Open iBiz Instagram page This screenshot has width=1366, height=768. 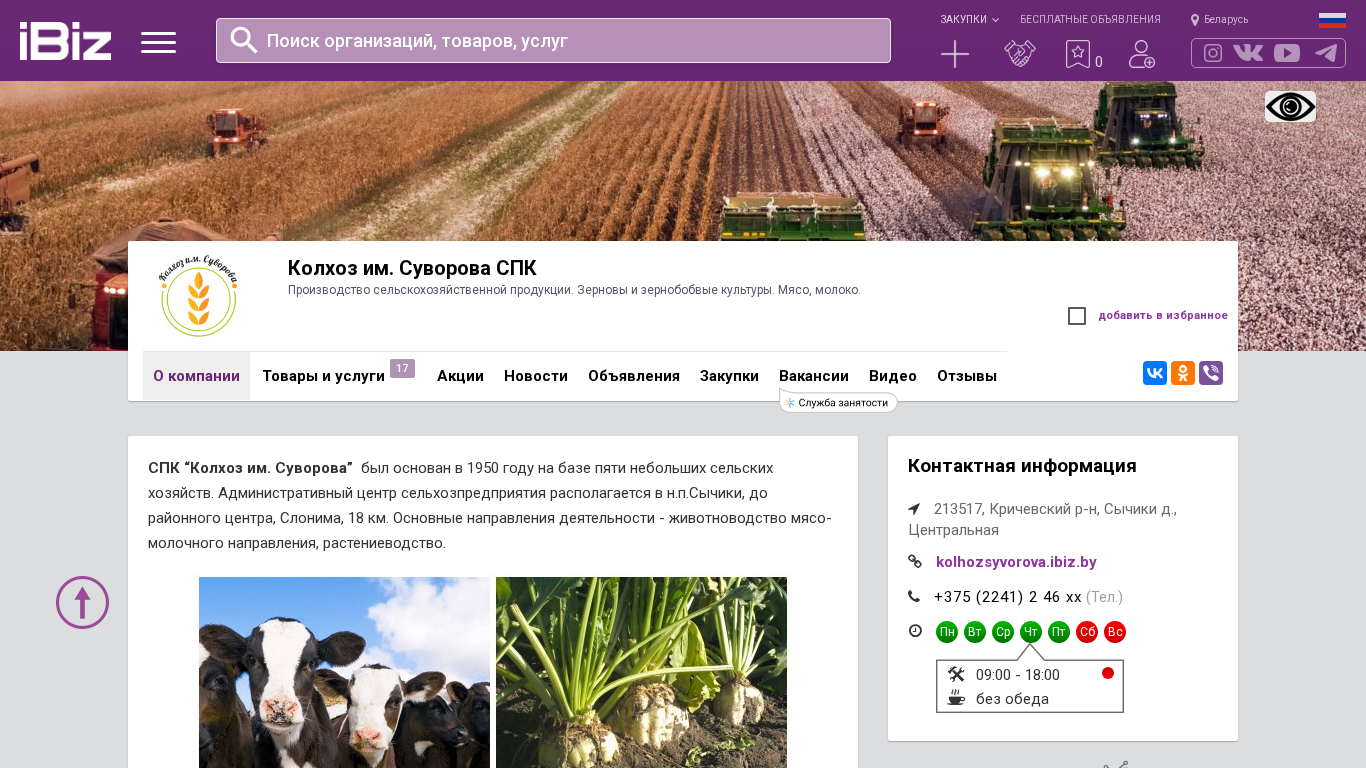[1213, 53]
